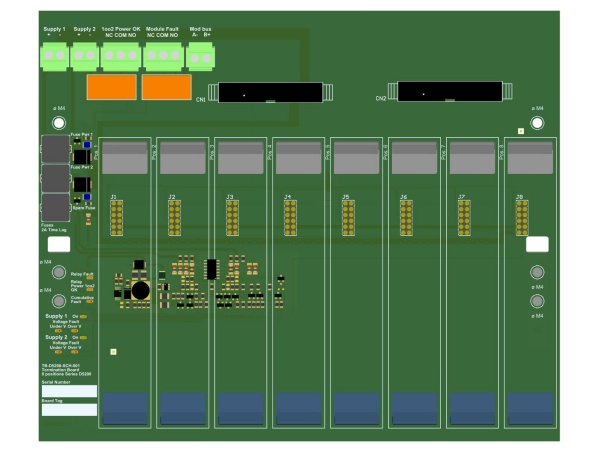Click the blue connector at bottom of Pos. 1

click(x=125, y=408)
